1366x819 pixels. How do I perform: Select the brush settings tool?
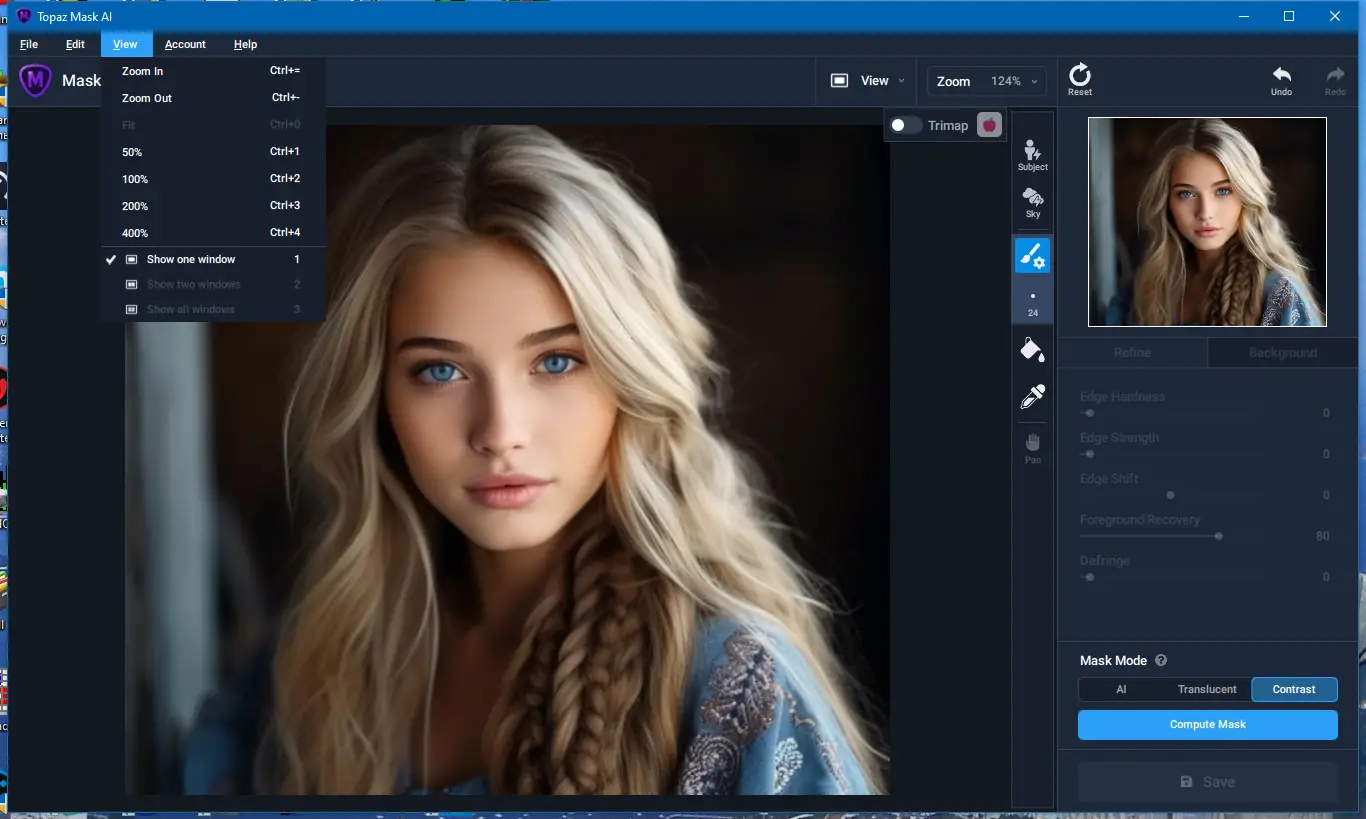tap(1032, 256)
